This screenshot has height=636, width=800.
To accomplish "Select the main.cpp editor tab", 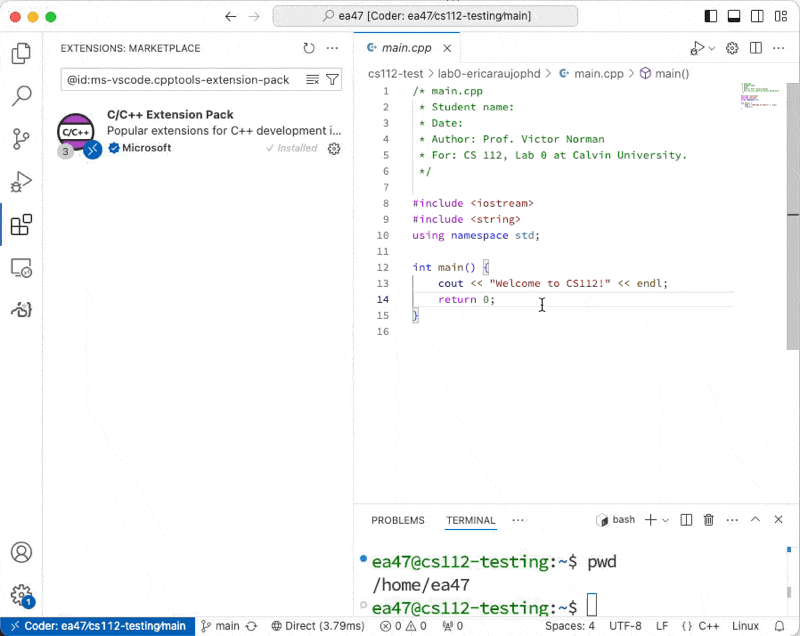I will tap(407, 46).
